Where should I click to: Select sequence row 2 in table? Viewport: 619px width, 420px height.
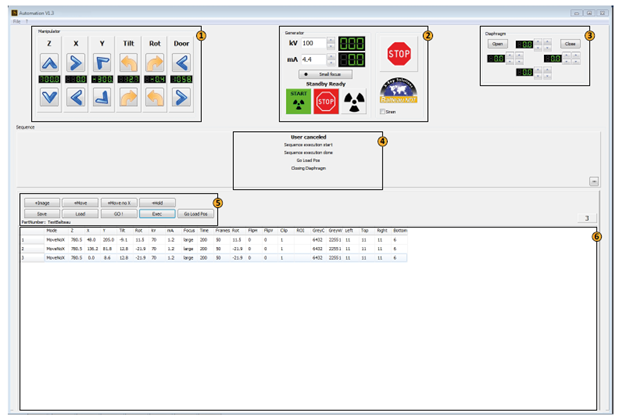pos(214,249)
